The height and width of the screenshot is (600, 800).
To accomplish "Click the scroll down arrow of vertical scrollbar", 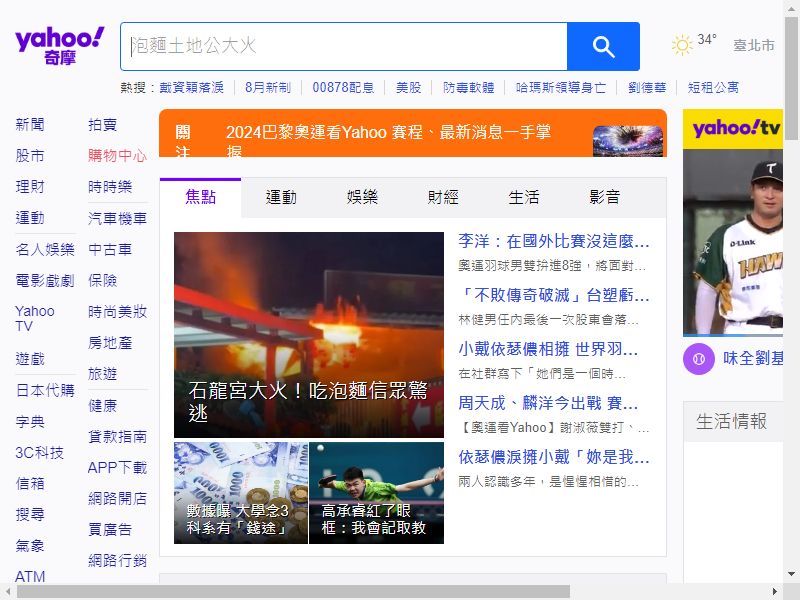I will pos(791,574).
